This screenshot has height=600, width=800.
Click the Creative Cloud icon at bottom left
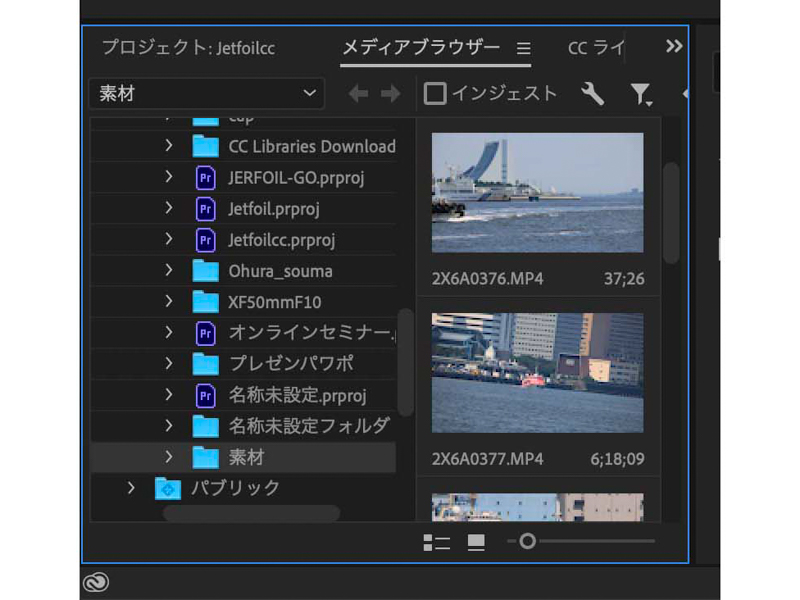click(x=95, y=581)
